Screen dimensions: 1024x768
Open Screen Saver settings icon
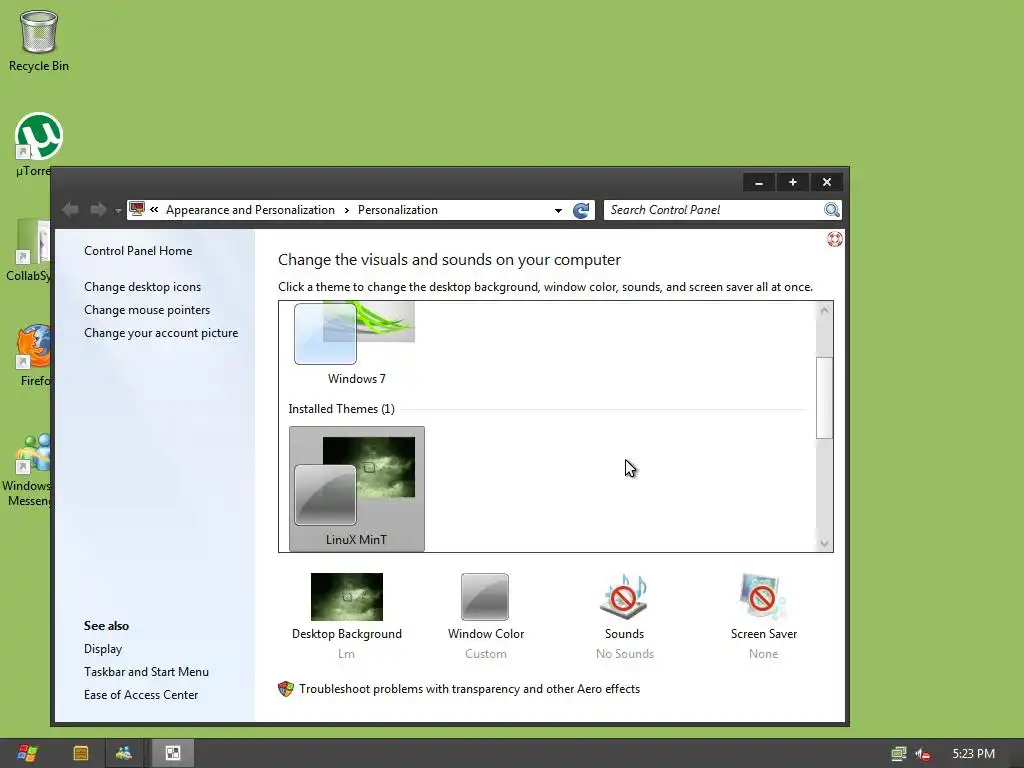click(763, 596)
